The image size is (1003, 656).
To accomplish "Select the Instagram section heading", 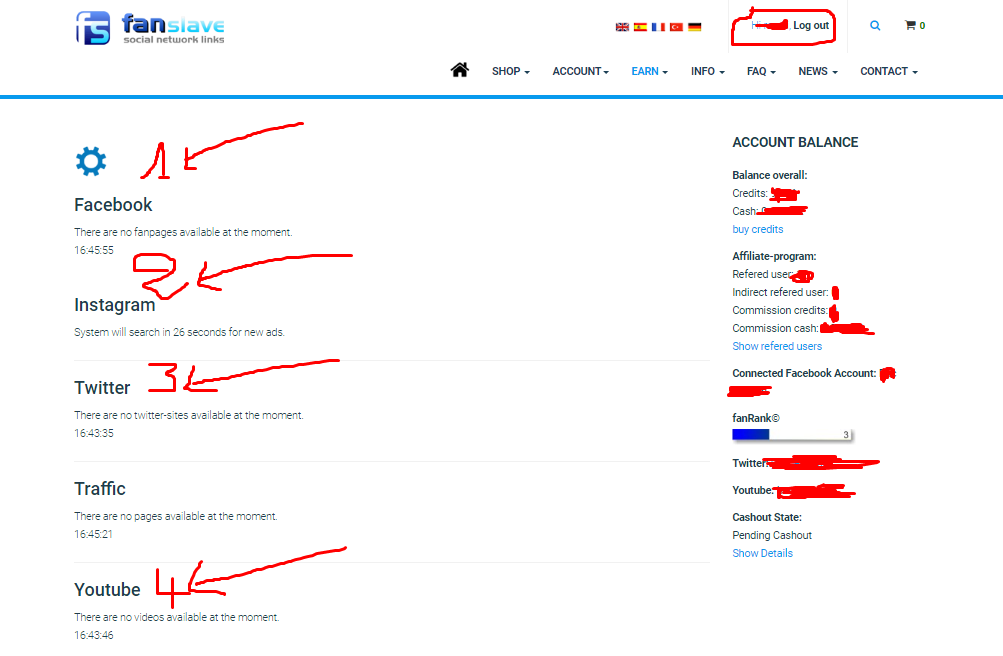I will (x=115, y=305).
